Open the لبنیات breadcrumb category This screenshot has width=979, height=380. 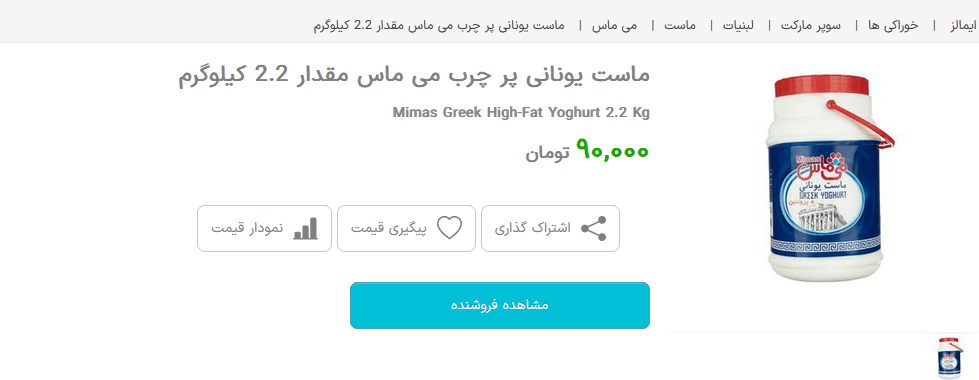(x=739, y=26)
